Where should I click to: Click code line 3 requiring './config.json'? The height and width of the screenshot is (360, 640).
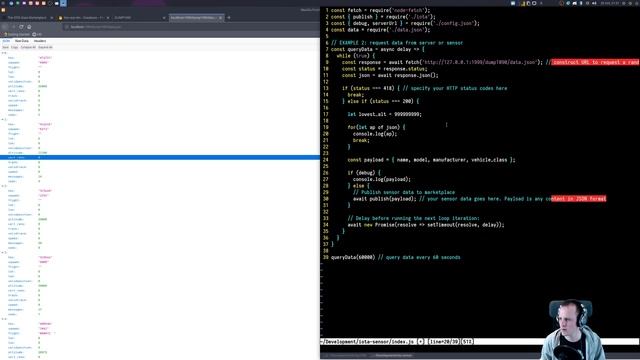point(405,23)
